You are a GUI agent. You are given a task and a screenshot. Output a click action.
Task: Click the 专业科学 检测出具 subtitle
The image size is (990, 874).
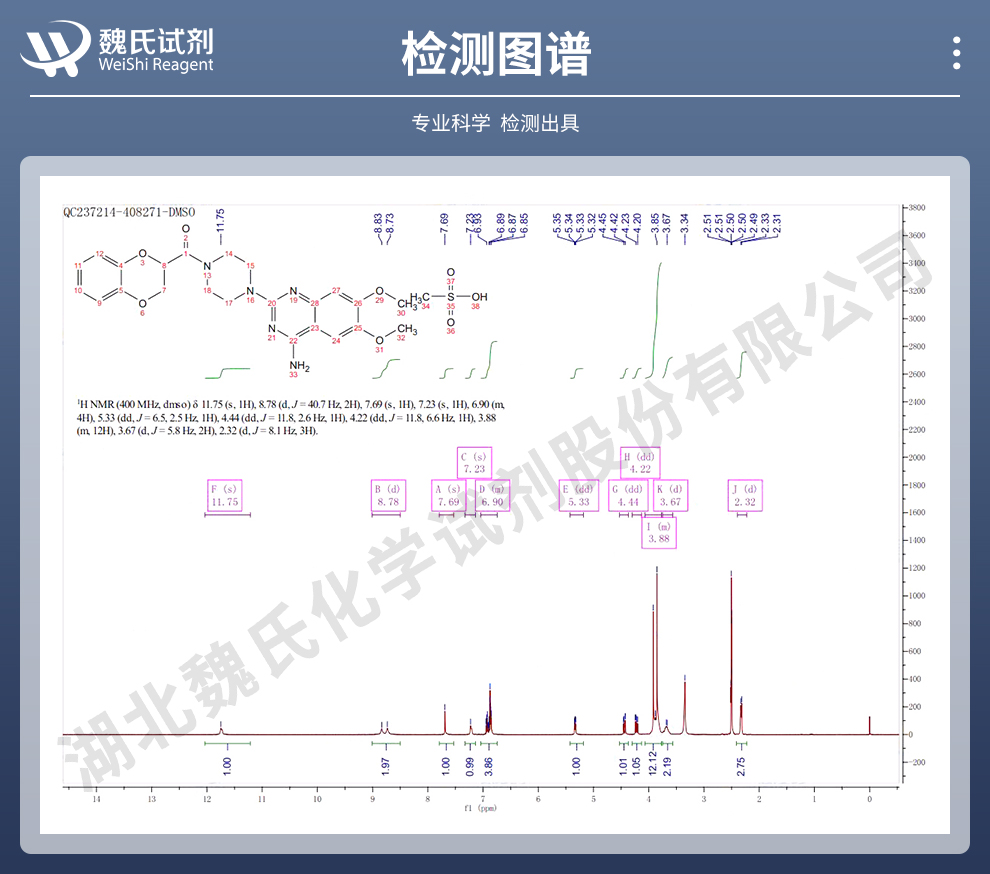tap(495, 123)
